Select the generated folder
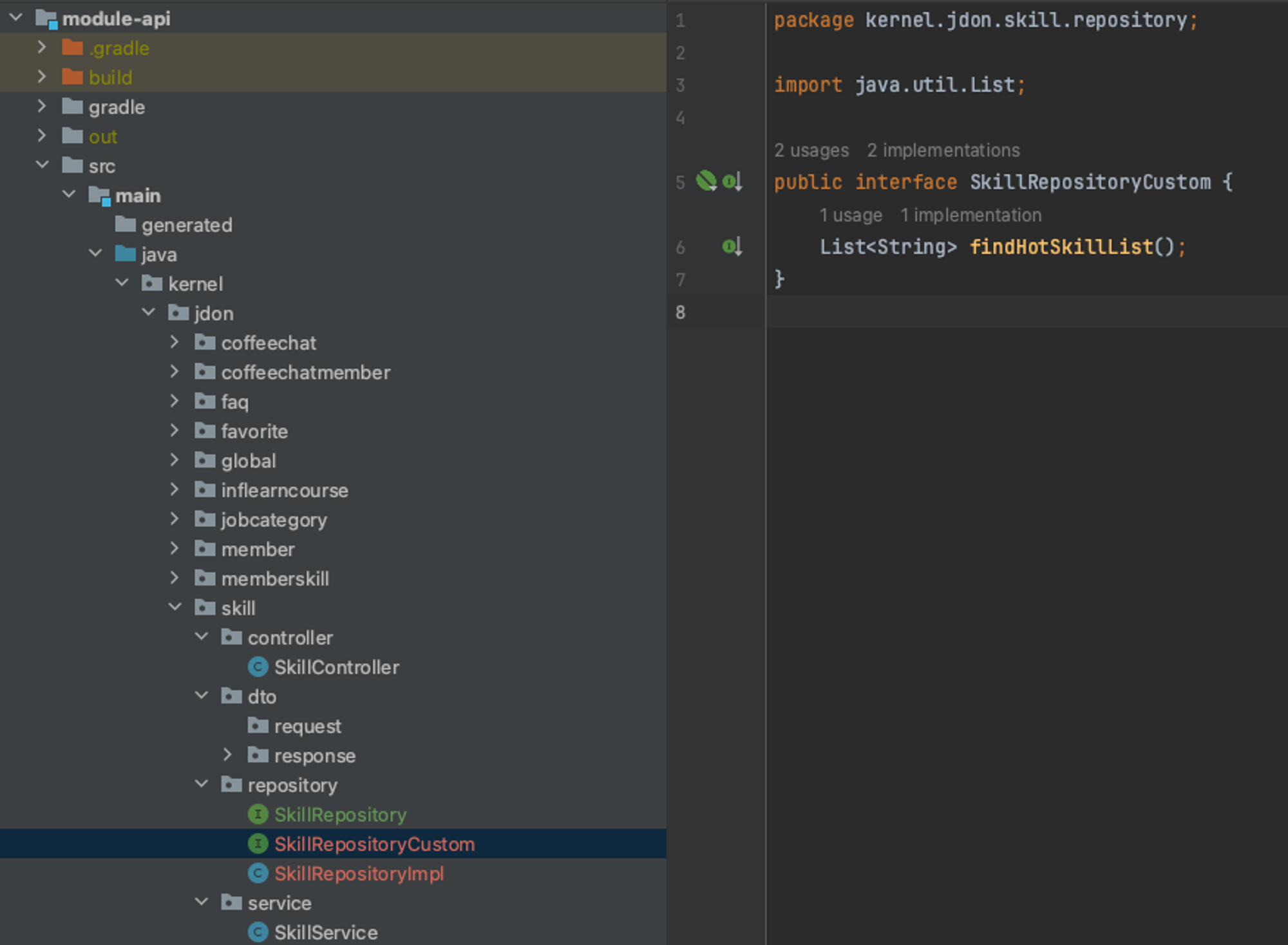Viewport: 1288px width, 945px height. pos(186,225)
